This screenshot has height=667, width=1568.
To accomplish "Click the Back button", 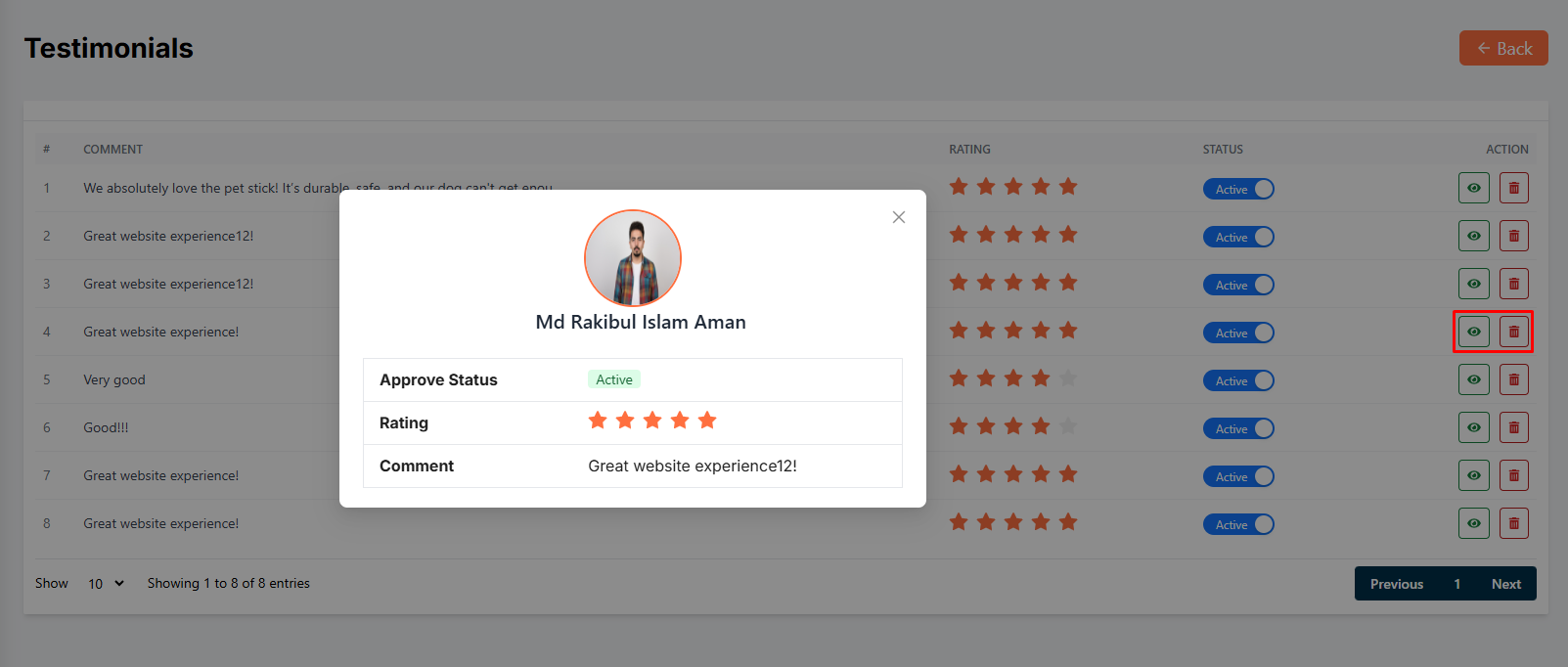I will point(1503,48).
